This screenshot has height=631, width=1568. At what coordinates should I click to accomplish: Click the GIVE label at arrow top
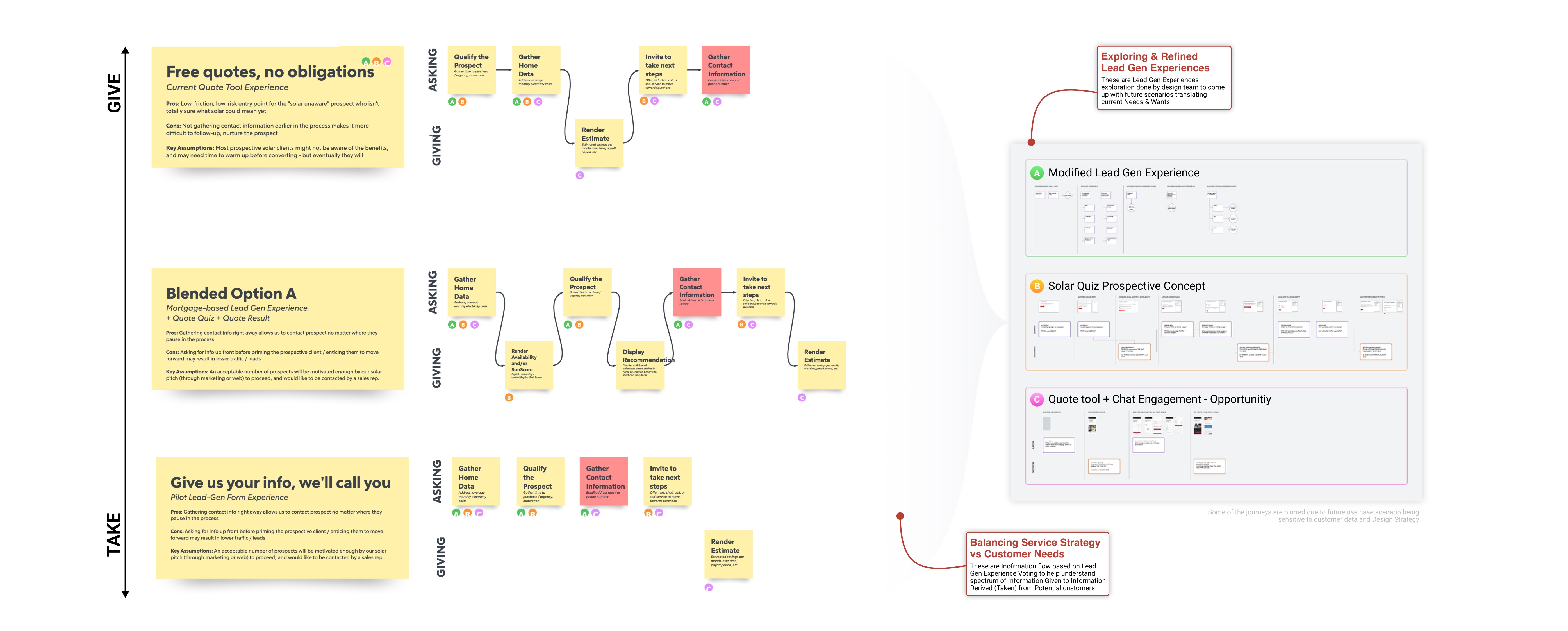click(x=114, y=93)
